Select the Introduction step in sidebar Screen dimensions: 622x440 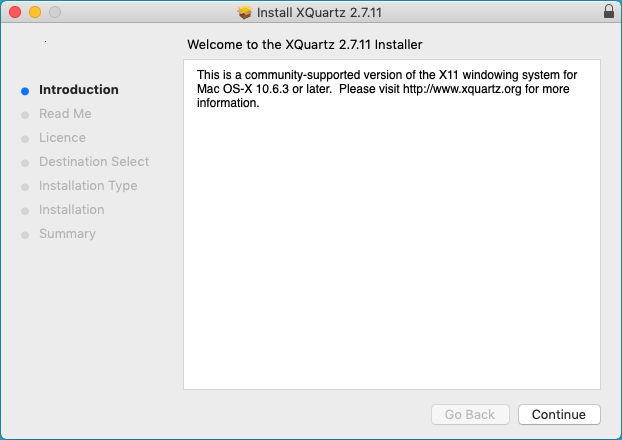78,90
